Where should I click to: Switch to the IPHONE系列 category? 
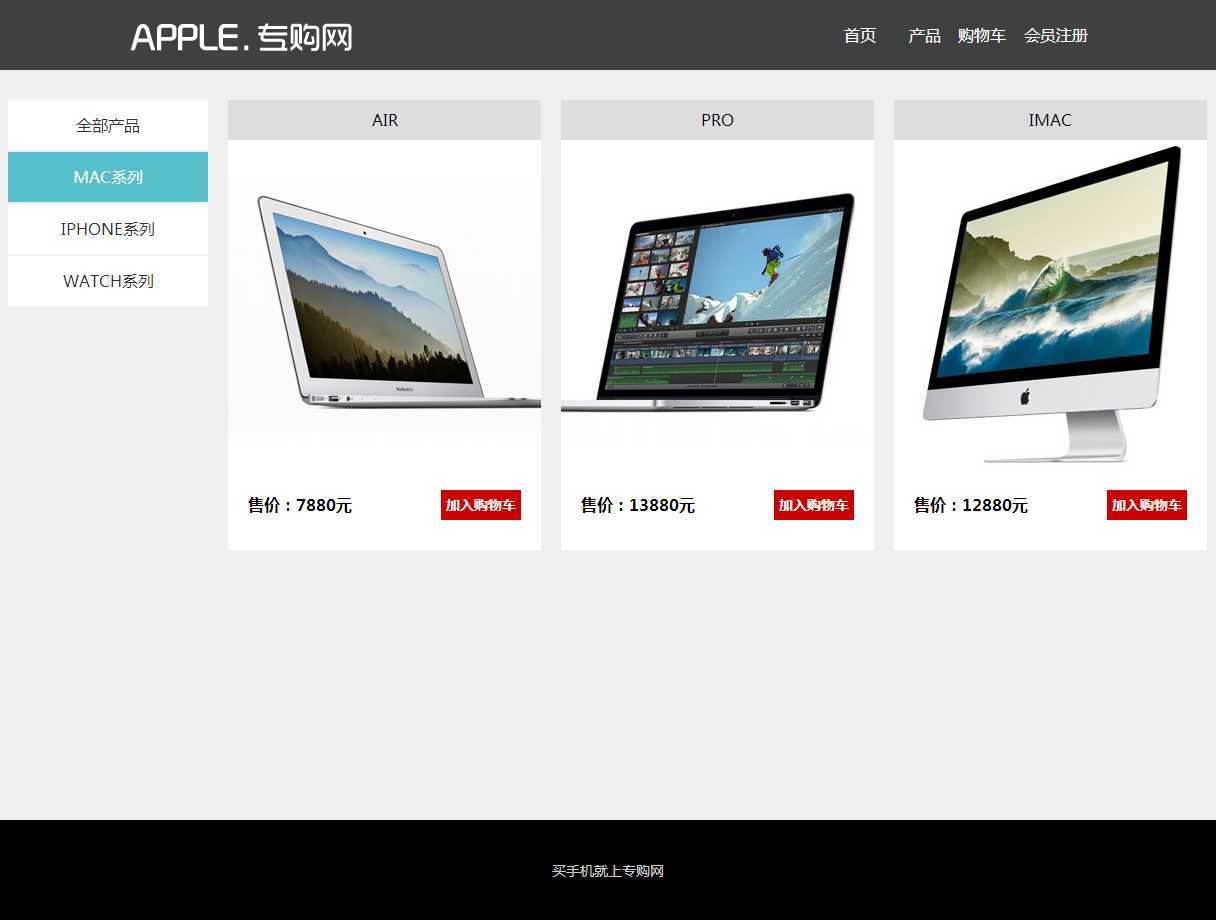108,229
